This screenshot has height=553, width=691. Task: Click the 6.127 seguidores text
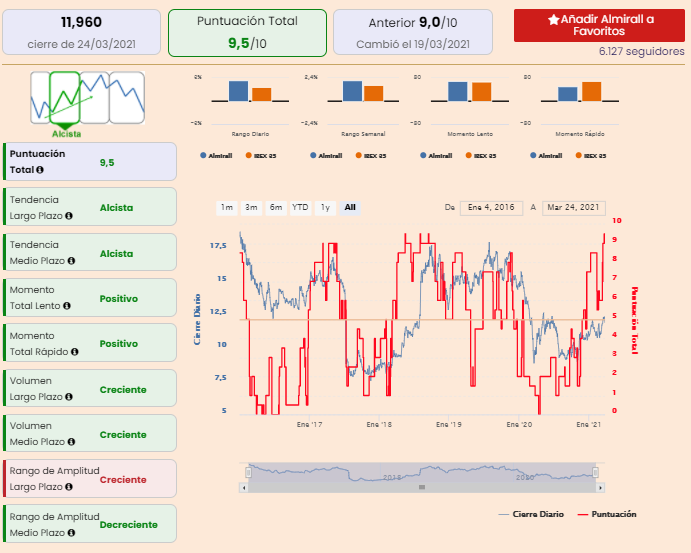point(641,52)
